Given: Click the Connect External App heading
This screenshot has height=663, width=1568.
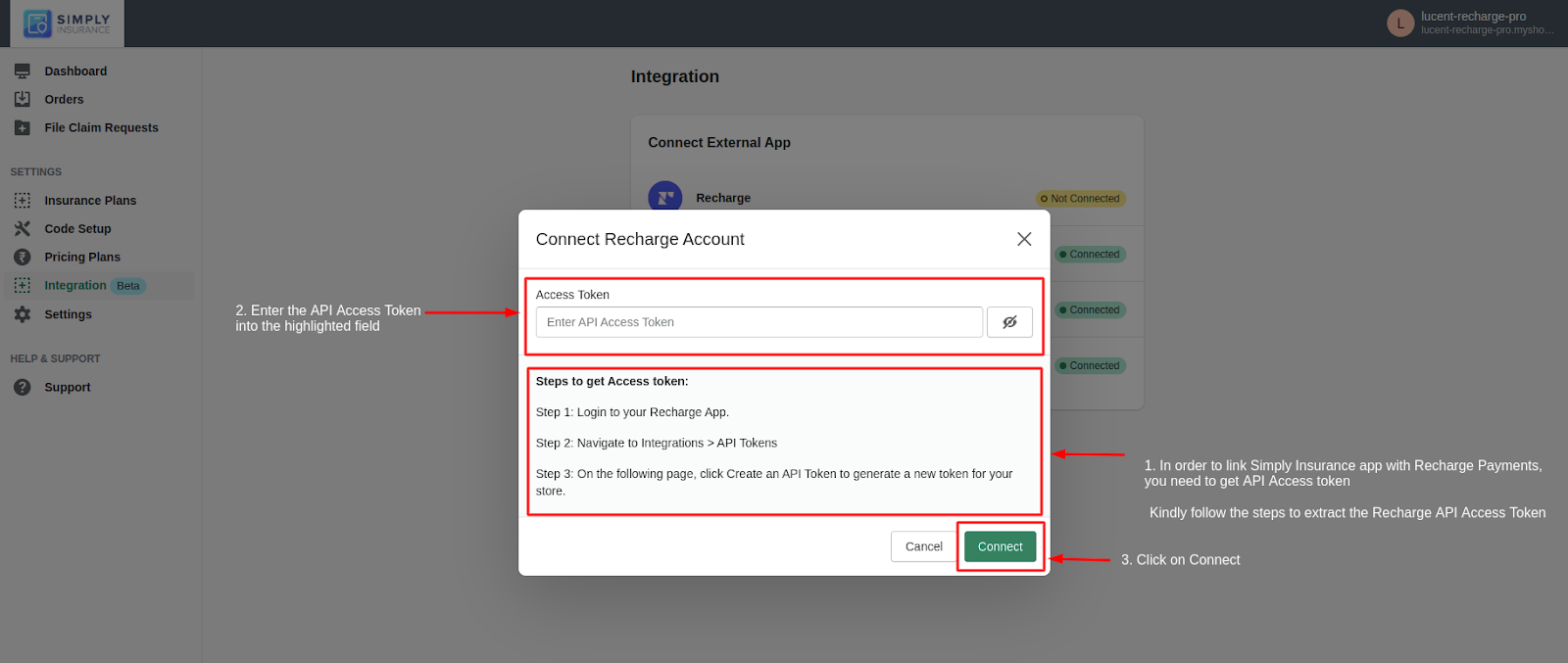Looking at the screenshot, I should pyautogui.click(x=719, y=143).
